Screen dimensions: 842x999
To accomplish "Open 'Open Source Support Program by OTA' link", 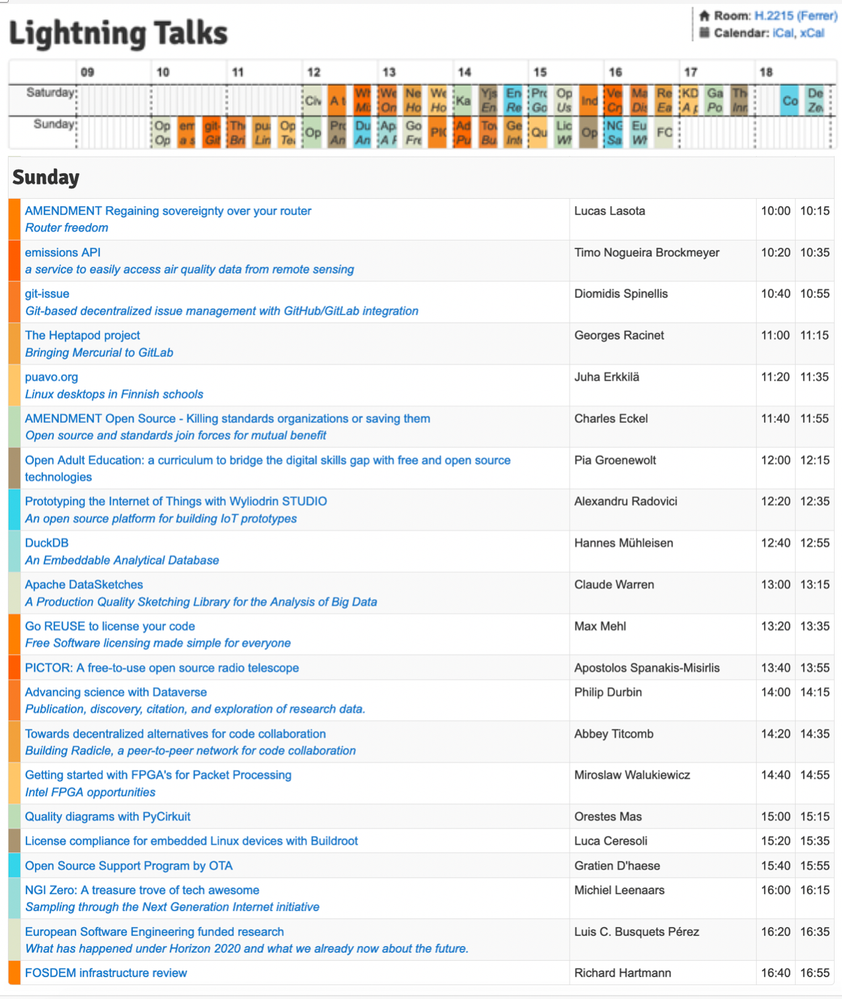I will 129,866.
